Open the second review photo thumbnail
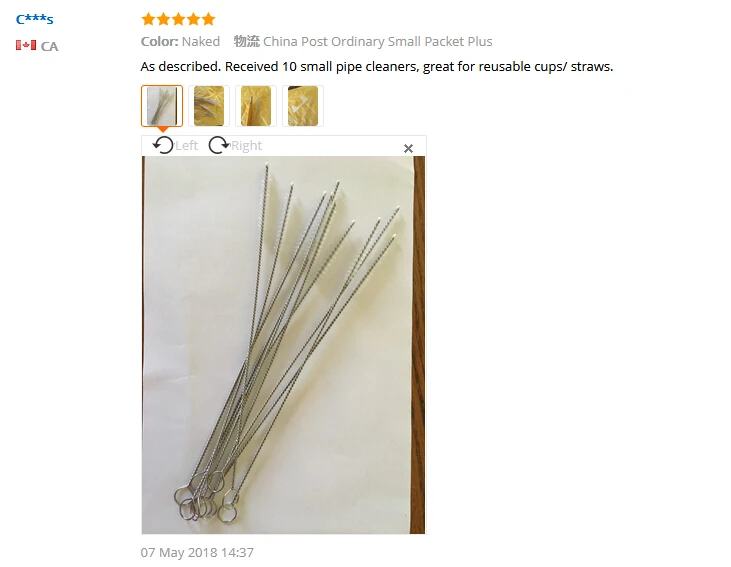The height and width of the screenshot is (567, 731). [209, 106]
